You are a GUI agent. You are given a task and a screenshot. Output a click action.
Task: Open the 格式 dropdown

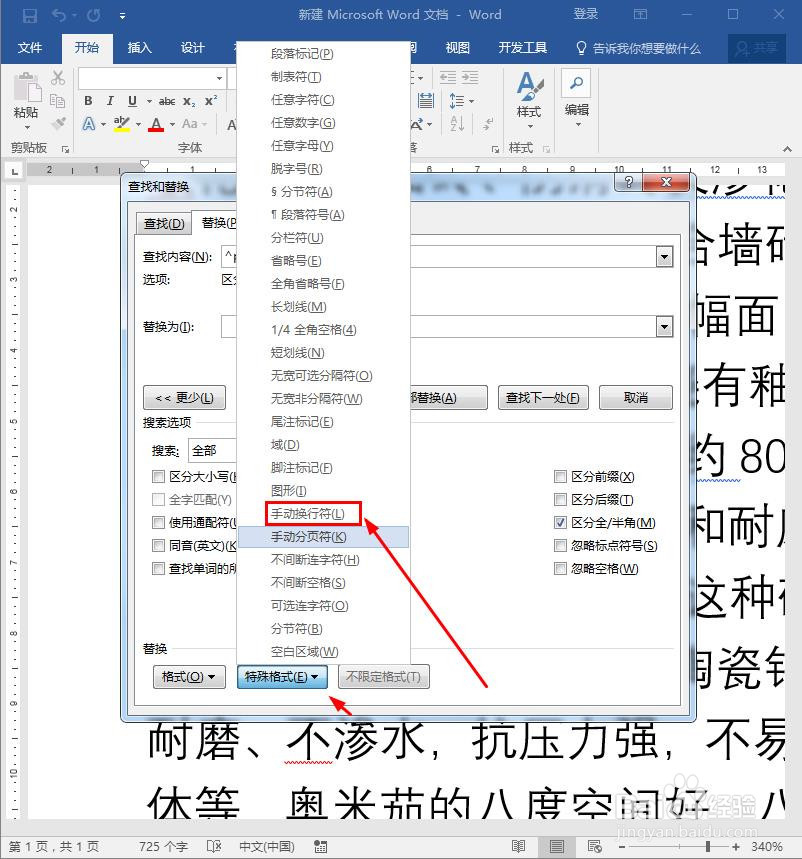(x=189, y=677)
